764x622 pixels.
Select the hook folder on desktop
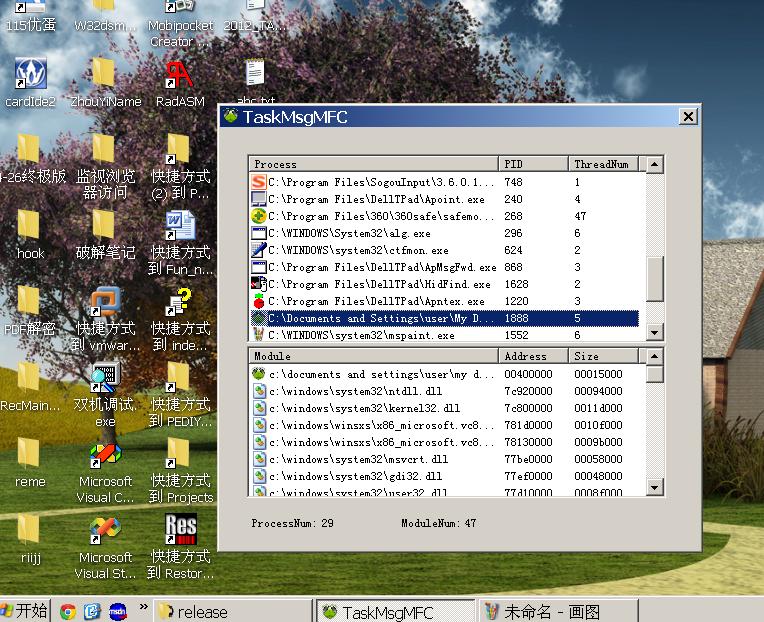point(30,235)
